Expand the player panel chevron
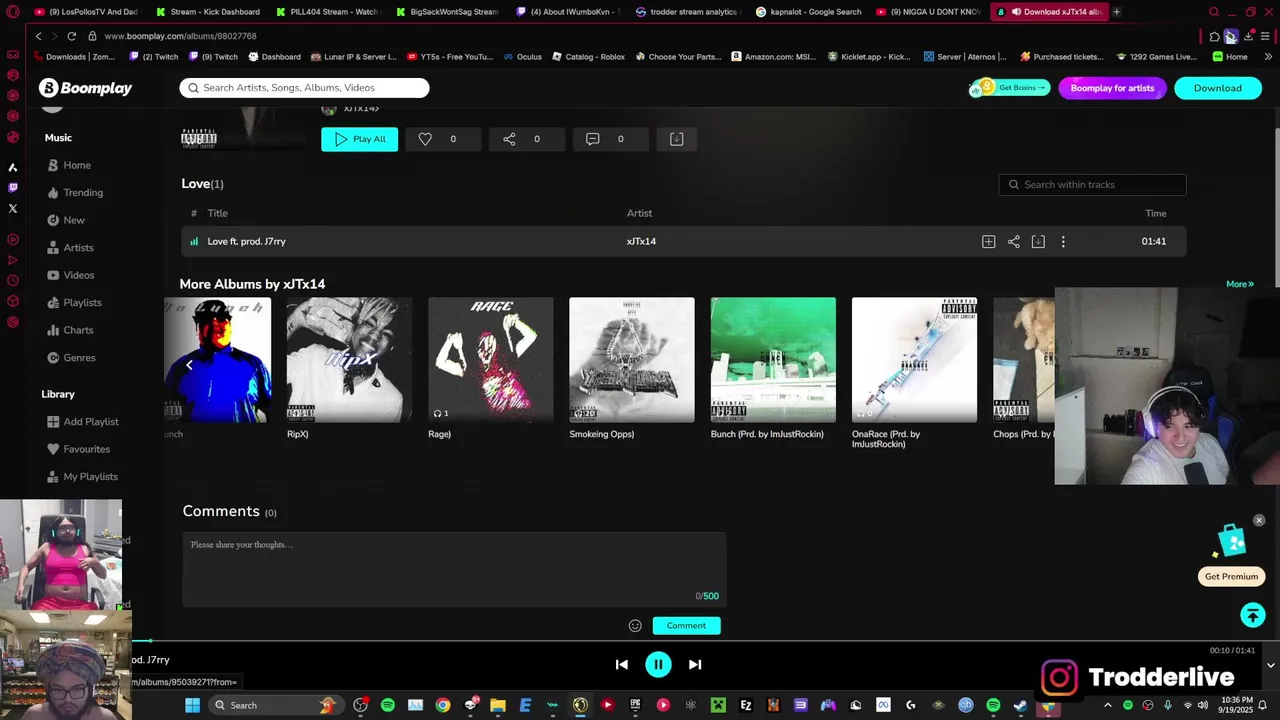 coord(1270,665)
